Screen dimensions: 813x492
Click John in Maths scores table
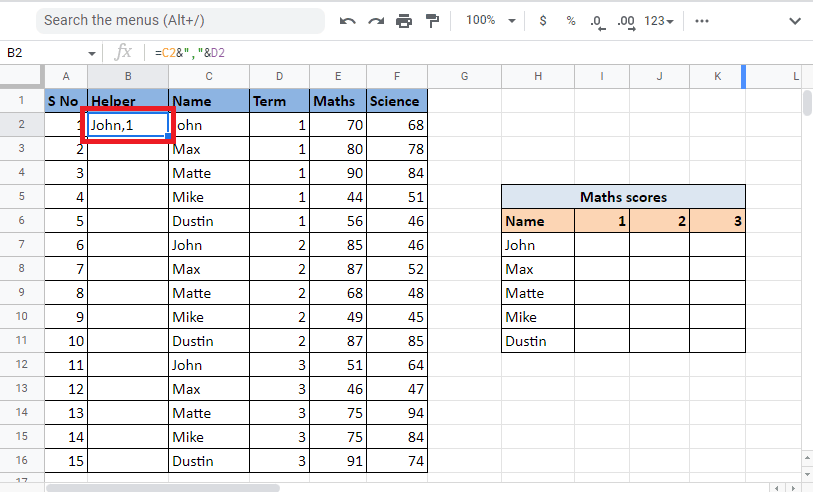[538, 245]
